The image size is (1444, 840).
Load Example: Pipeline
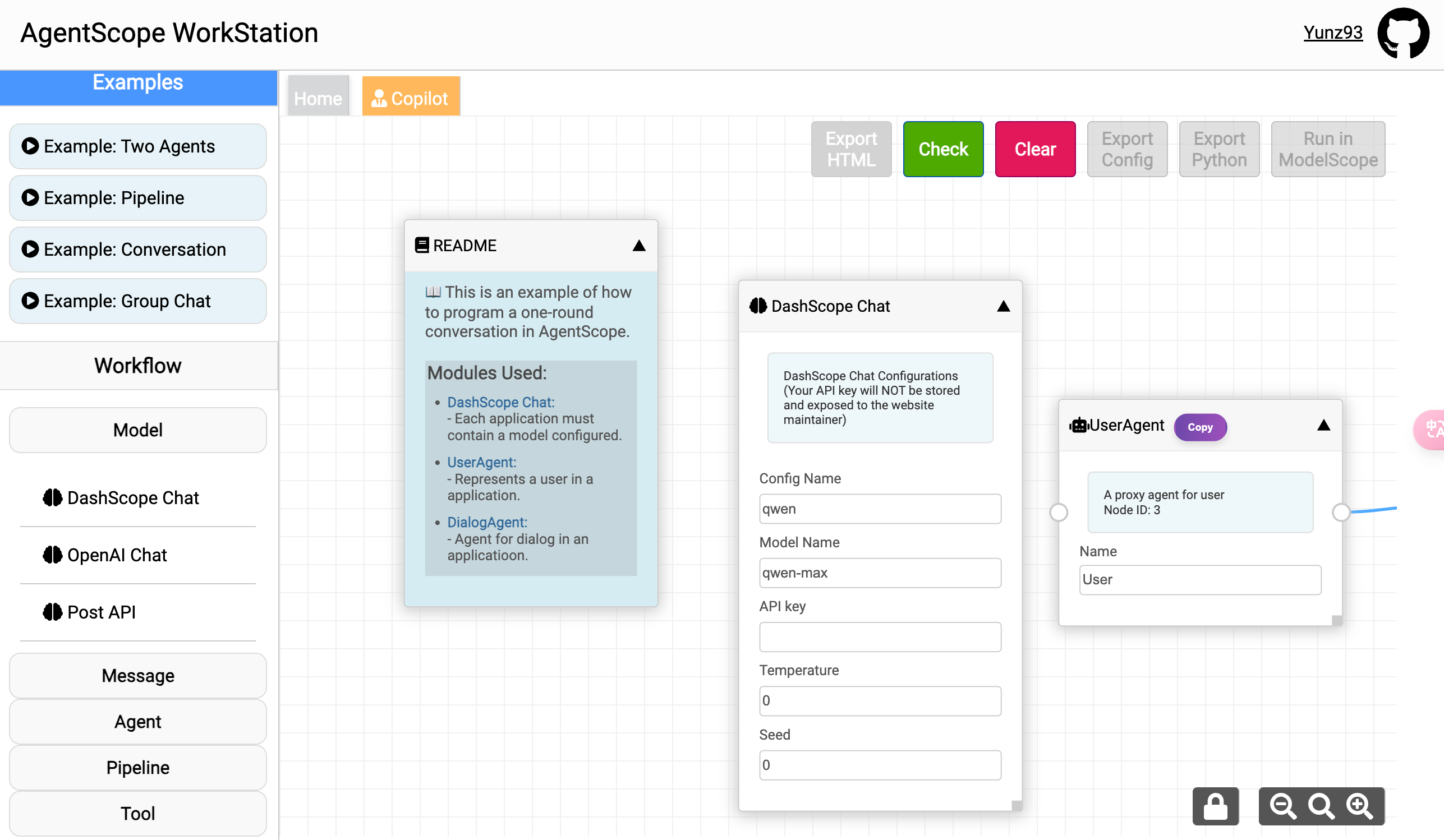138,197
